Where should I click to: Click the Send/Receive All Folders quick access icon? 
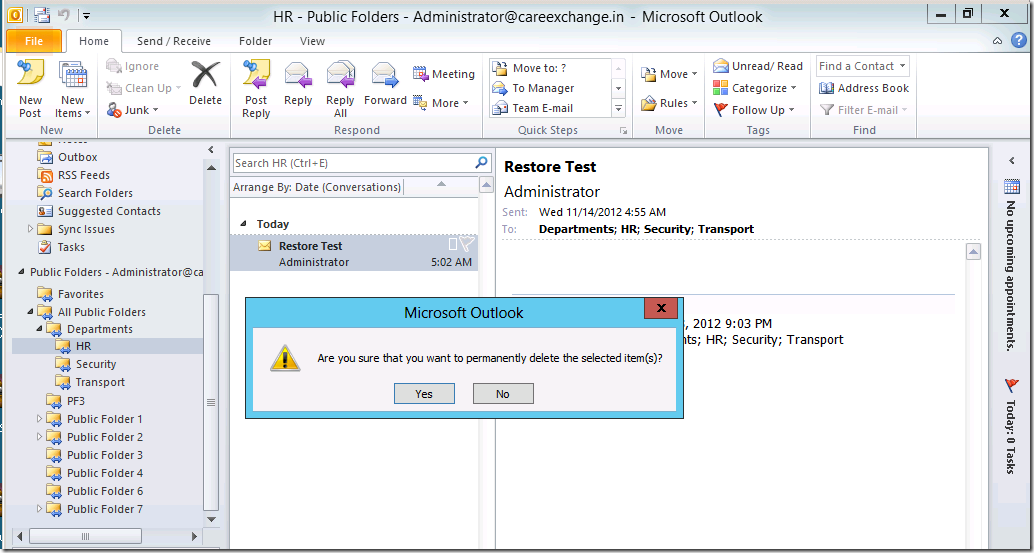41,15
